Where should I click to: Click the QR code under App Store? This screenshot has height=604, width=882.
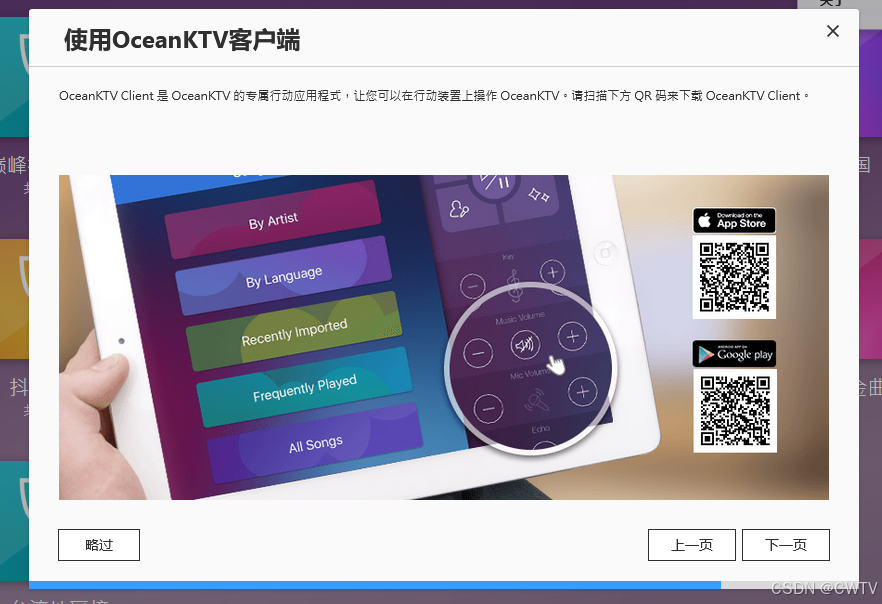[x=734, y=277]
